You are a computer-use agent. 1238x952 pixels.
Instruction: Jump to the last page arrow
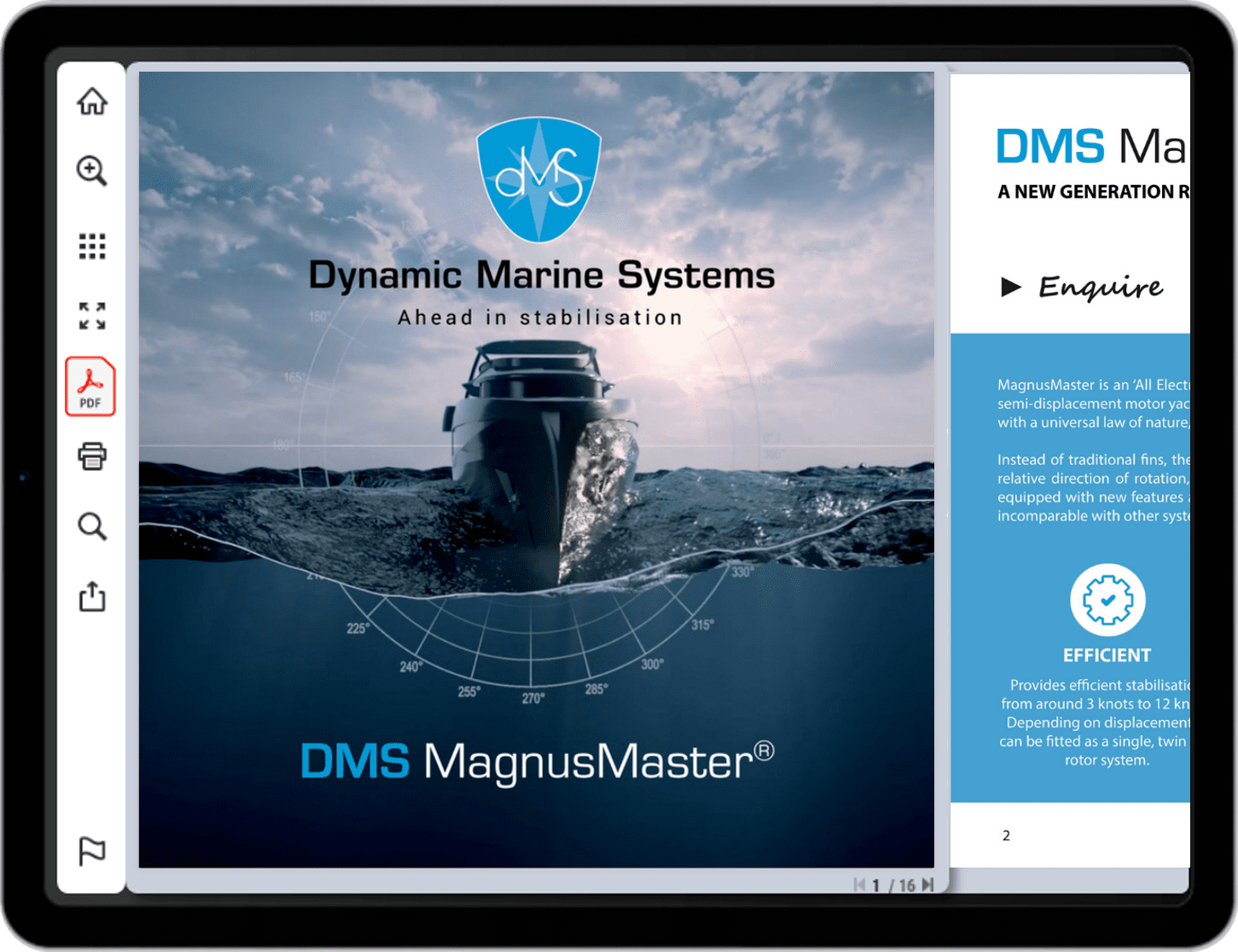click(x=927, y=885)
